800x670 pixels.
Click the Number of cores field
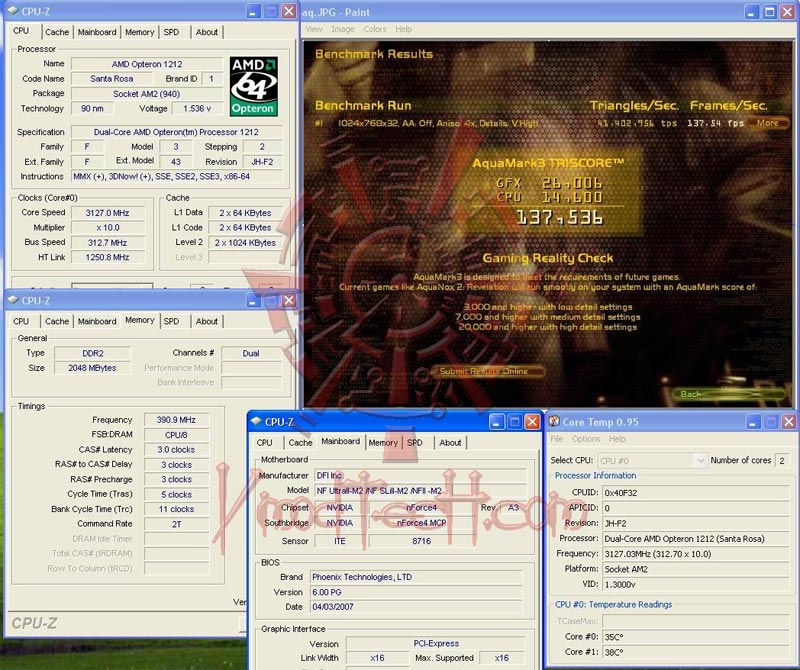[782, 461]
